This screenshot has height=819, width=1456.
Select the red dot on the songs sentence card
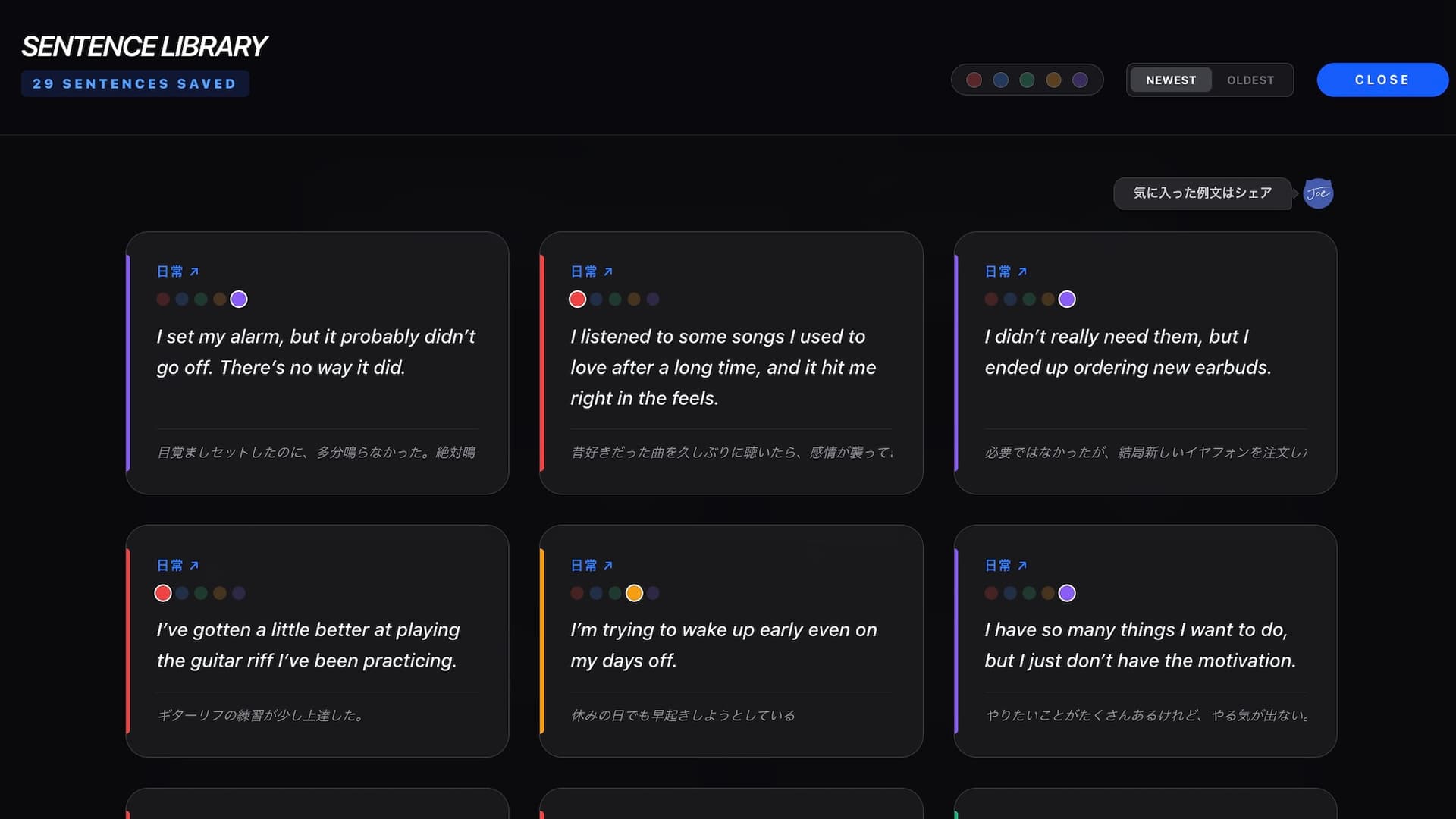pos(577,299)
